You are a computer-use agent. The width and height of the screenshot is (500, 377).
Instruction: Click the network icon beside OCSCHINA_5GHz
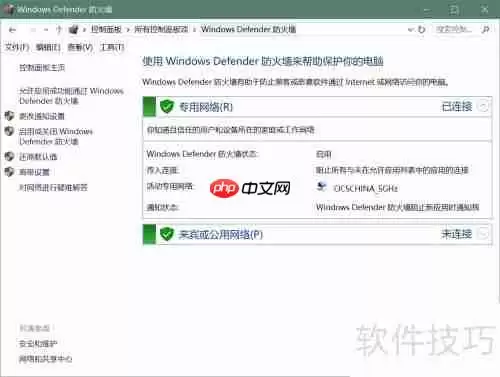point(322,187)
